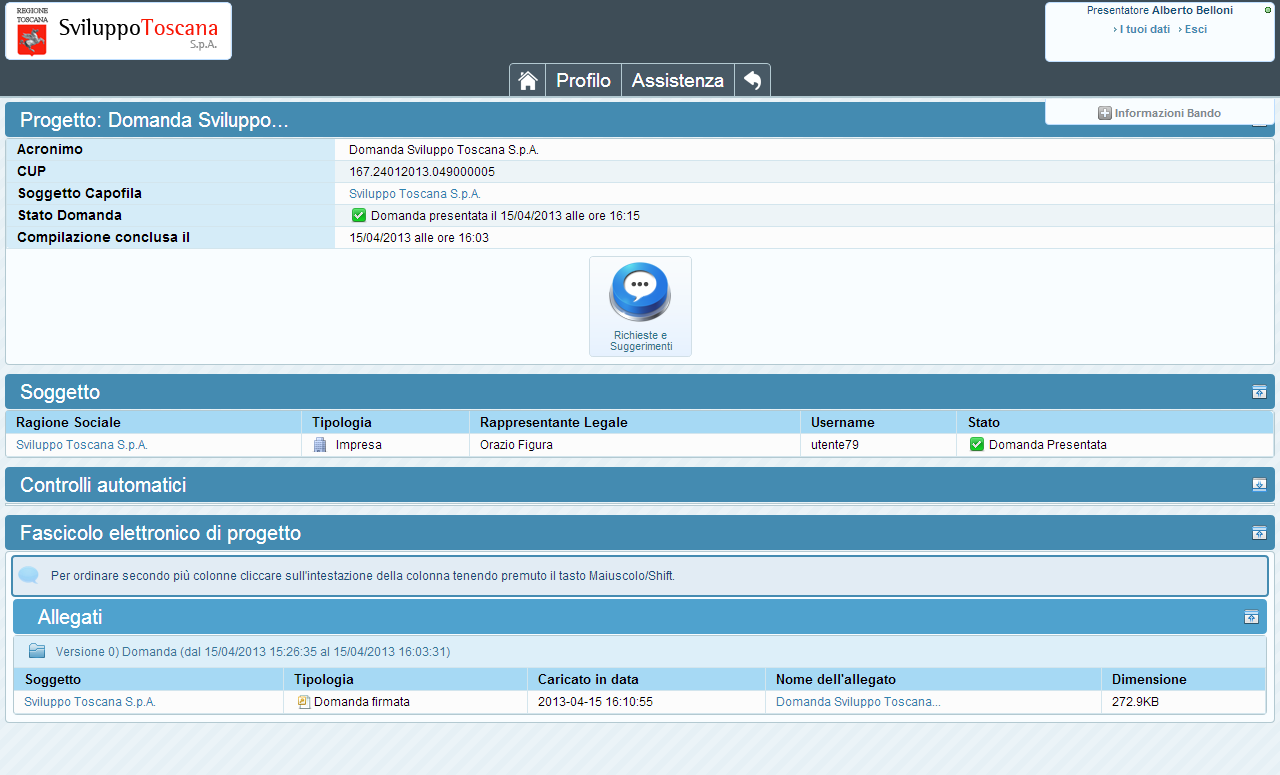The image size is (1280, 775).
Task: Open Soggetto Capofila Sviluppo Toscana S.p.A. link
Action: coord(415,193)
